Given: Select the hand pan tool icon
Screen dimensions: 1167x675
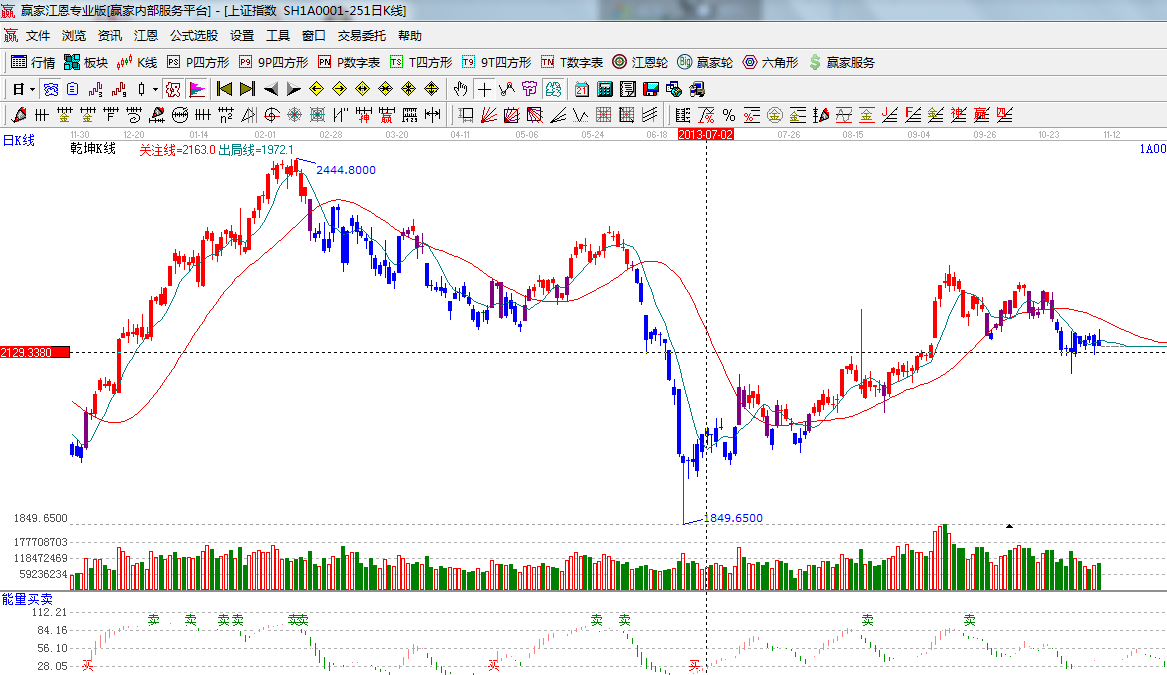Looking at the screenshot, I should tap(460, 89).
